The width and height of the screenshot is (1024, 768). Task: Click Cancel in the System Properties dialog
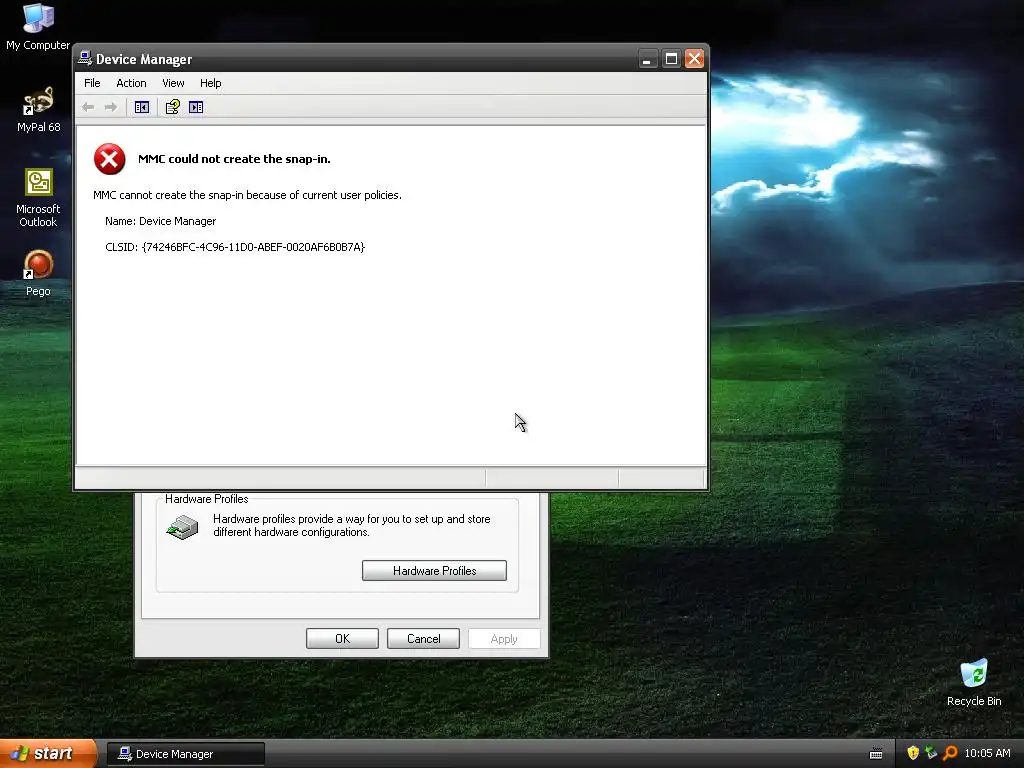423,639
